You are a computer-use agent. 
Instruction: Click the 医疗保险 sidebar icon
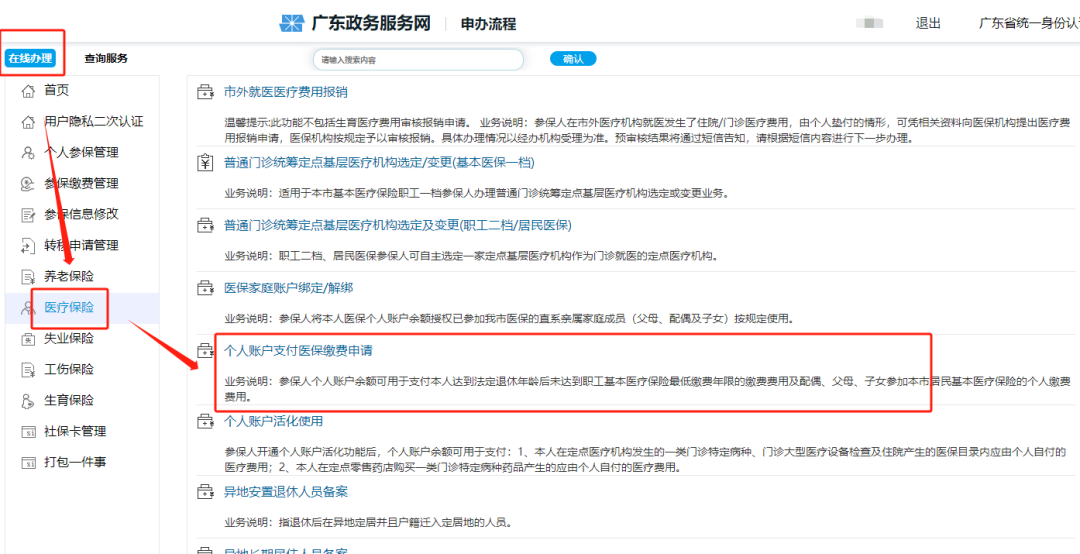28,308
